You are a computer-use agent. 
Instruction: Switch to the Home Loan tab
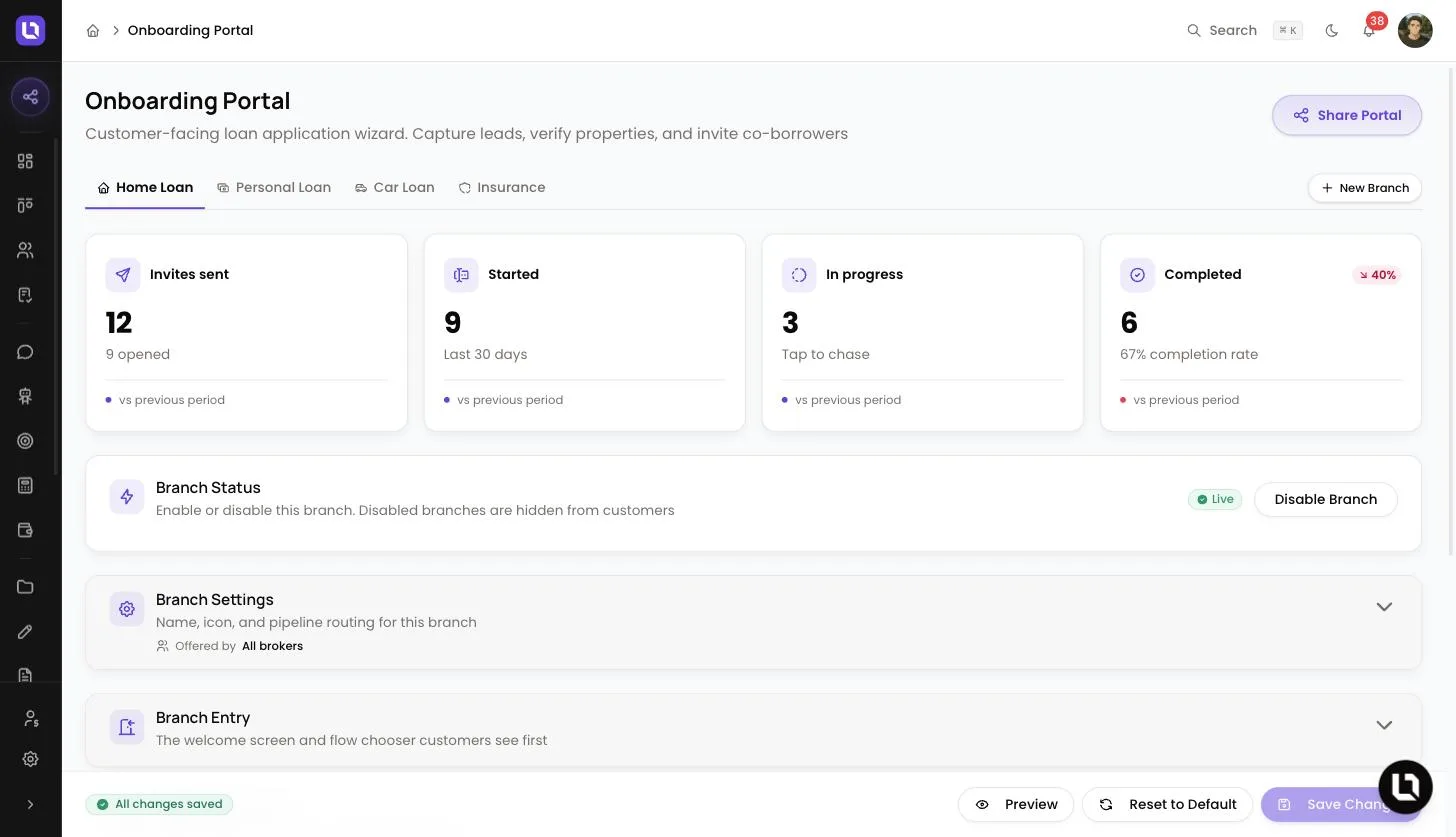pos(145,188)
